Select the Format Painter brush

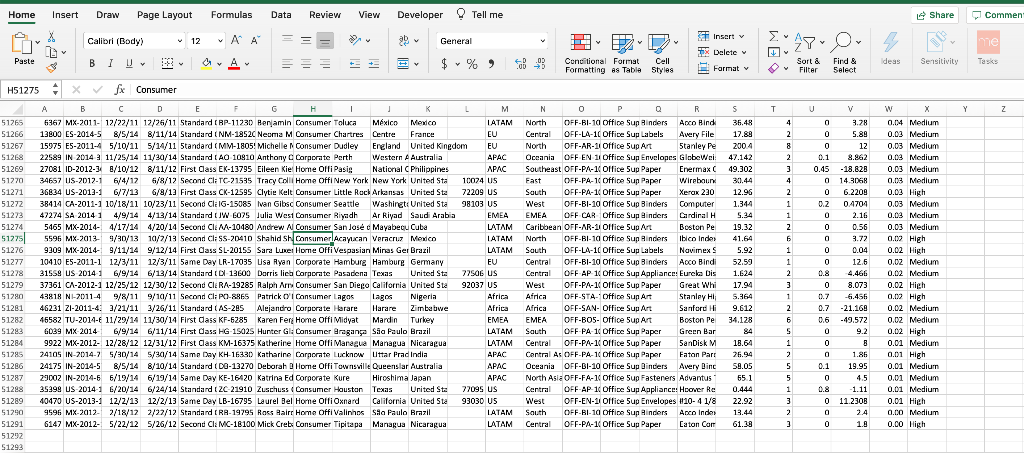pyautogui.click(x=52, y=67)
